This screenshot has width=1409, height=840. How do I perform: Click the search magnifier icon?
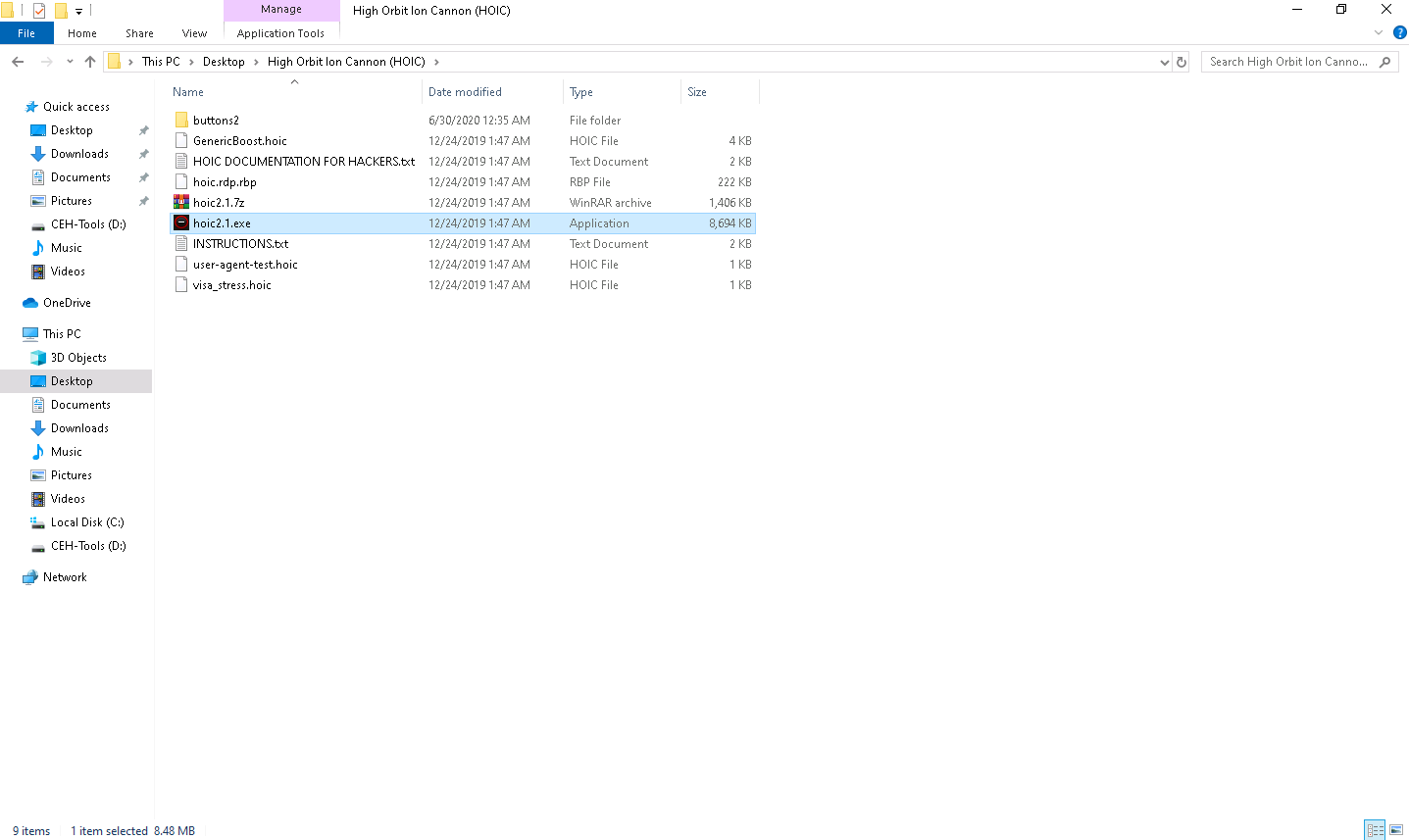pyautogui.click(x=1384, y=62)
